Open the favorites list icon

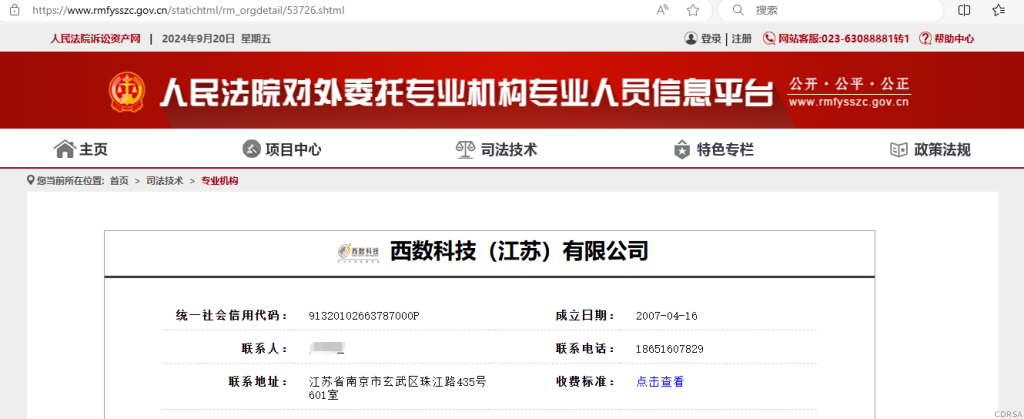click(x=998, y=10)
